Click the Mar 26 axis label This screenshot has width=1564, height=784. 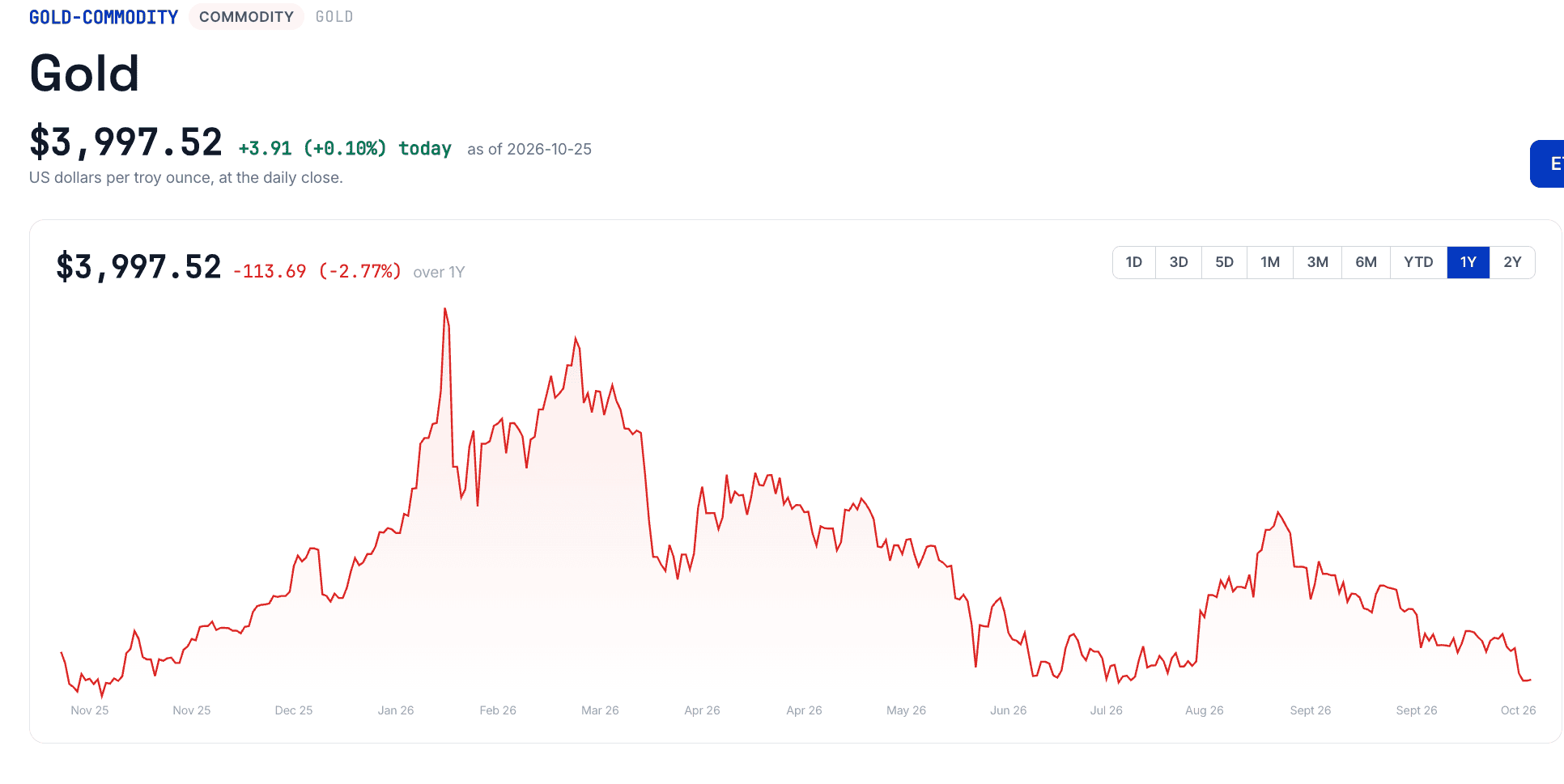pos(600,710)
